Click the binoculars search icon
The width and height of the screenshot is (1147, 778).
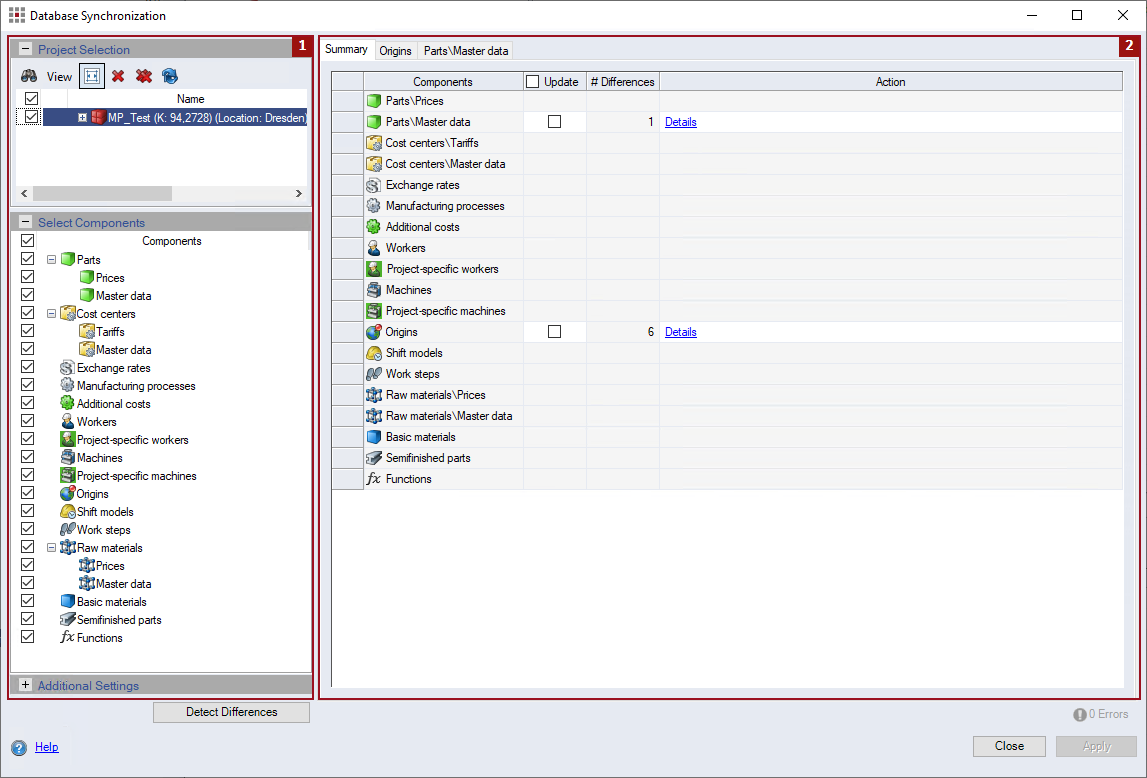tap(29, 76)
